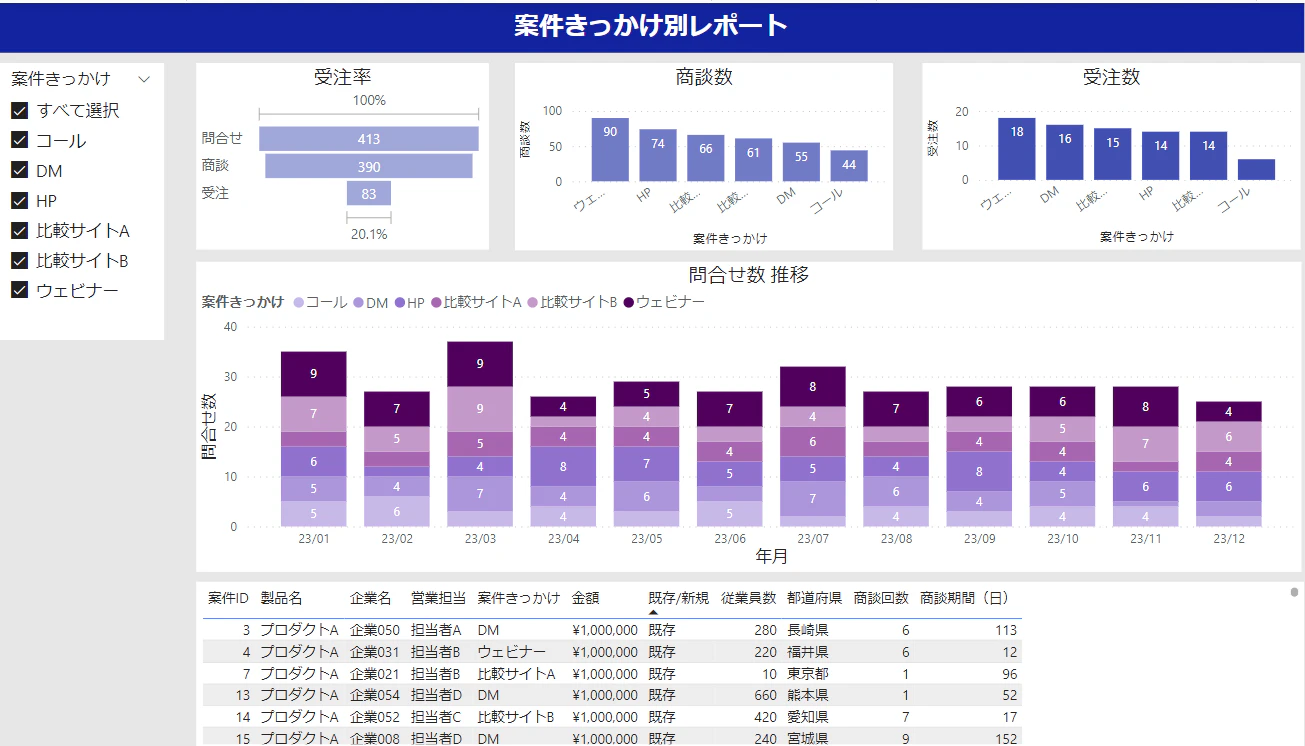This screenshot has width=1305, height=746.
Task: Sort table by 企業名 column header
Action: coord(371,598)
